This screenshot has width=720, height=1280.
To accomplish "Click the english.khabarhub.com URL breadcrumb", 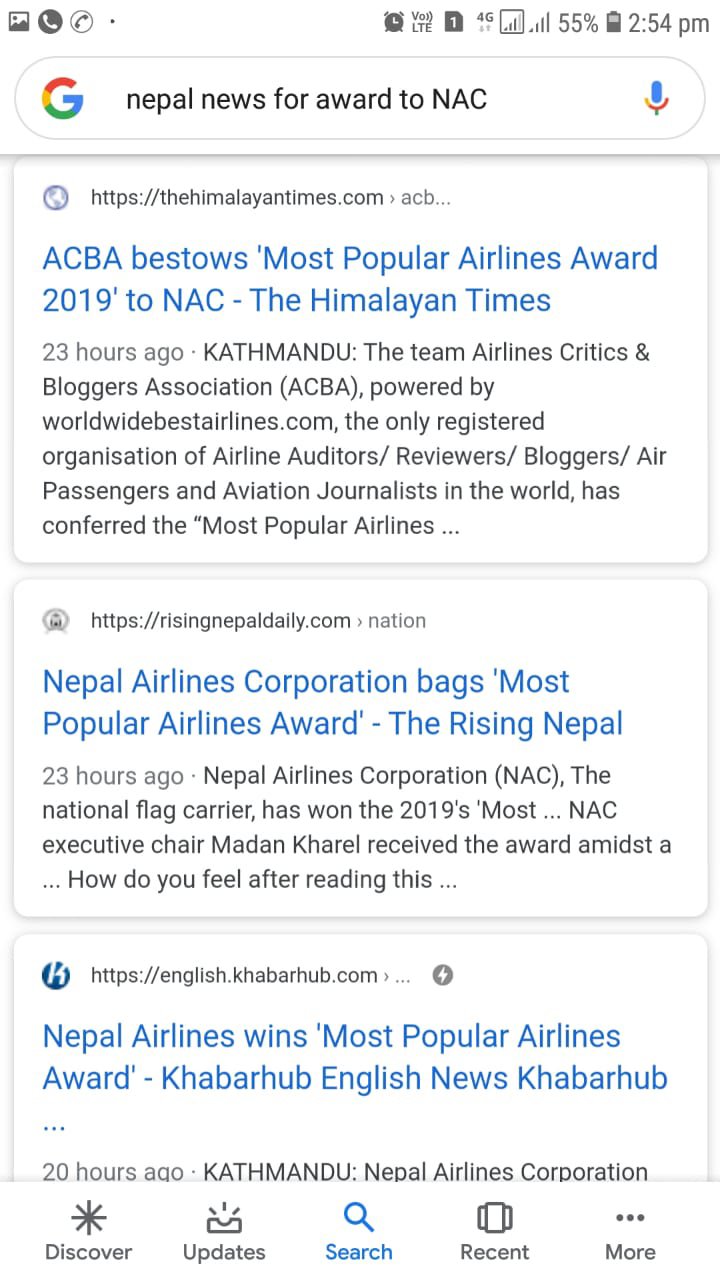I will [250, 975].
